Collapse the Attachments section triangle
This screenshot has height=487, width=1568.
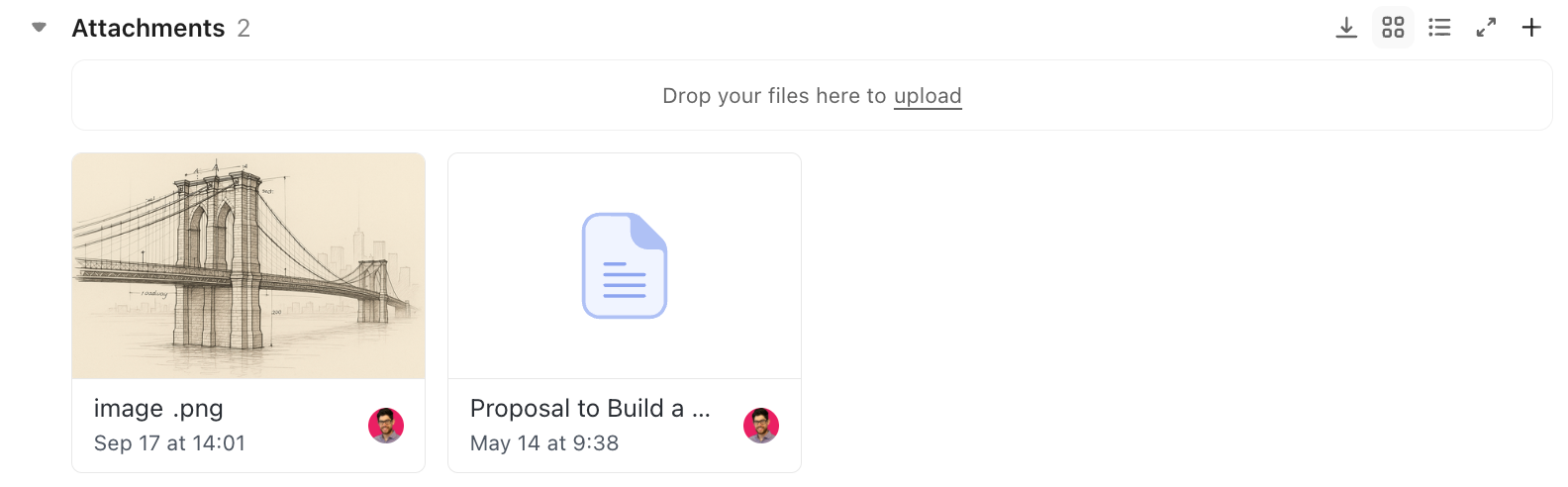coord(40,28)
